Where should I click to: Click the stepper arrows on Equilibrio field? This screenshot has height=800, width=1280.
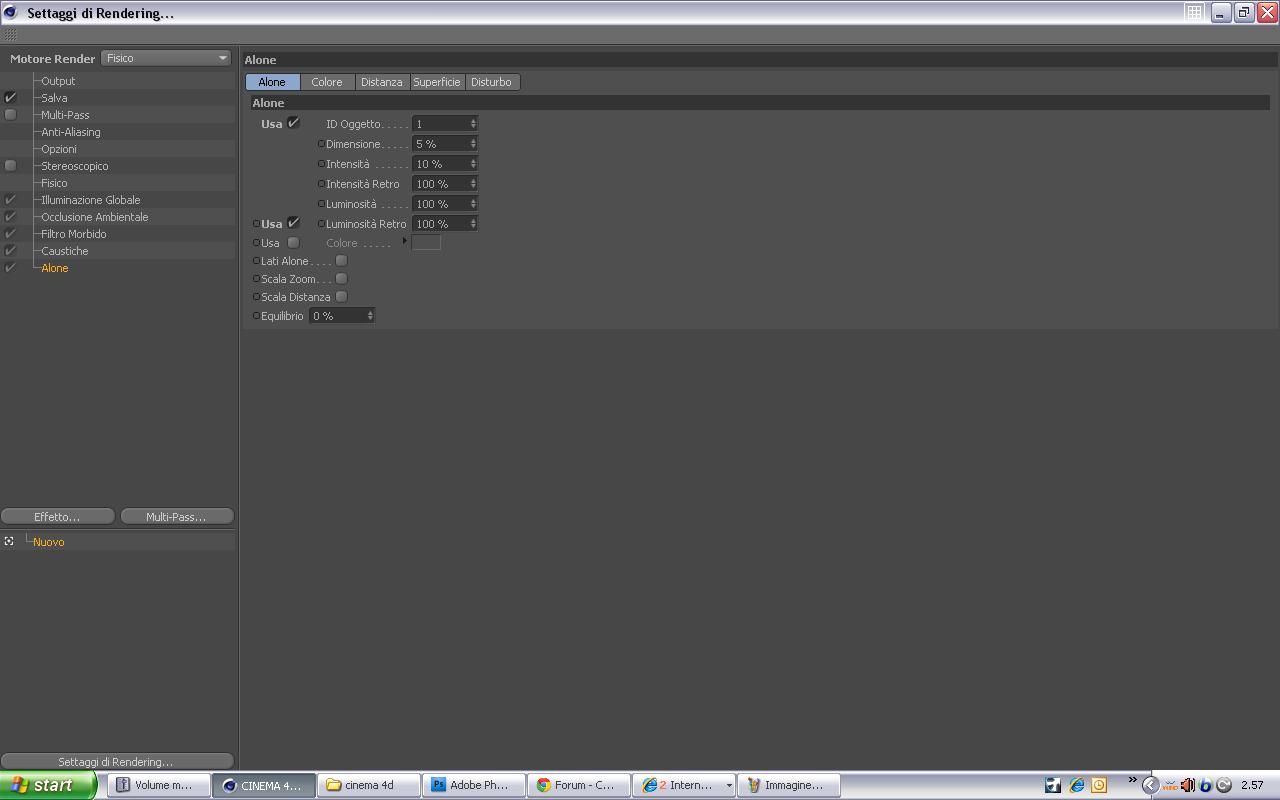pos(370,316)
